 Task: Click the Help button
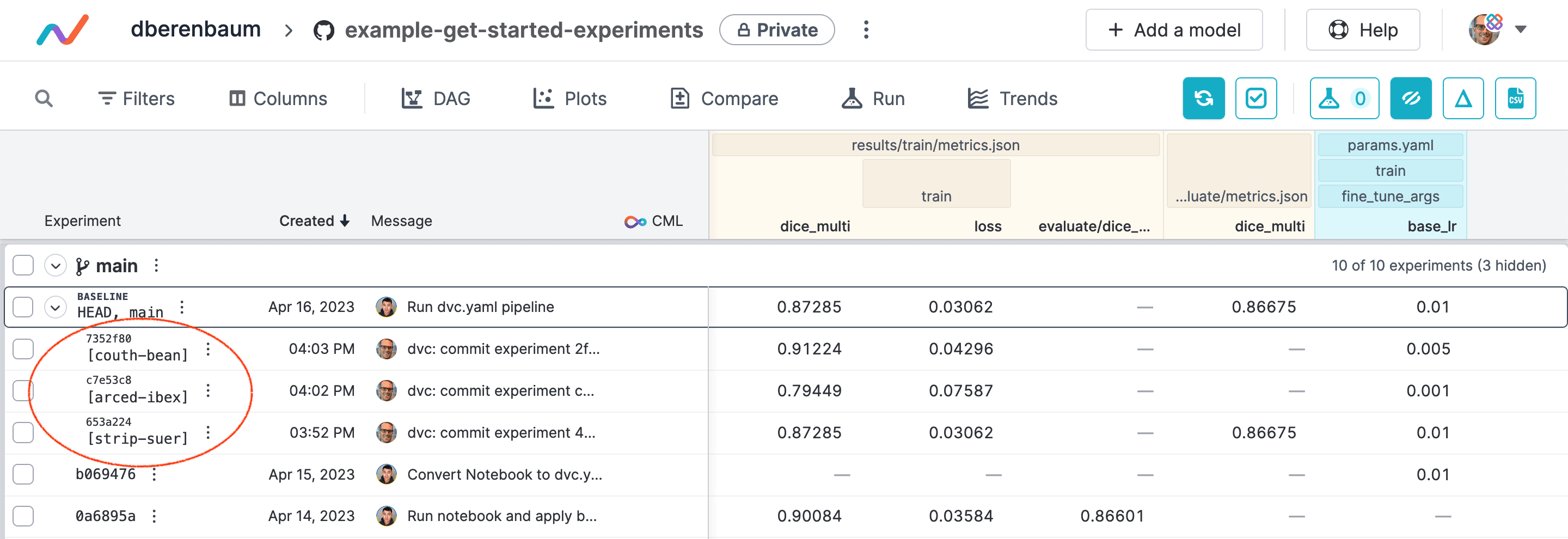[1362, 30]
